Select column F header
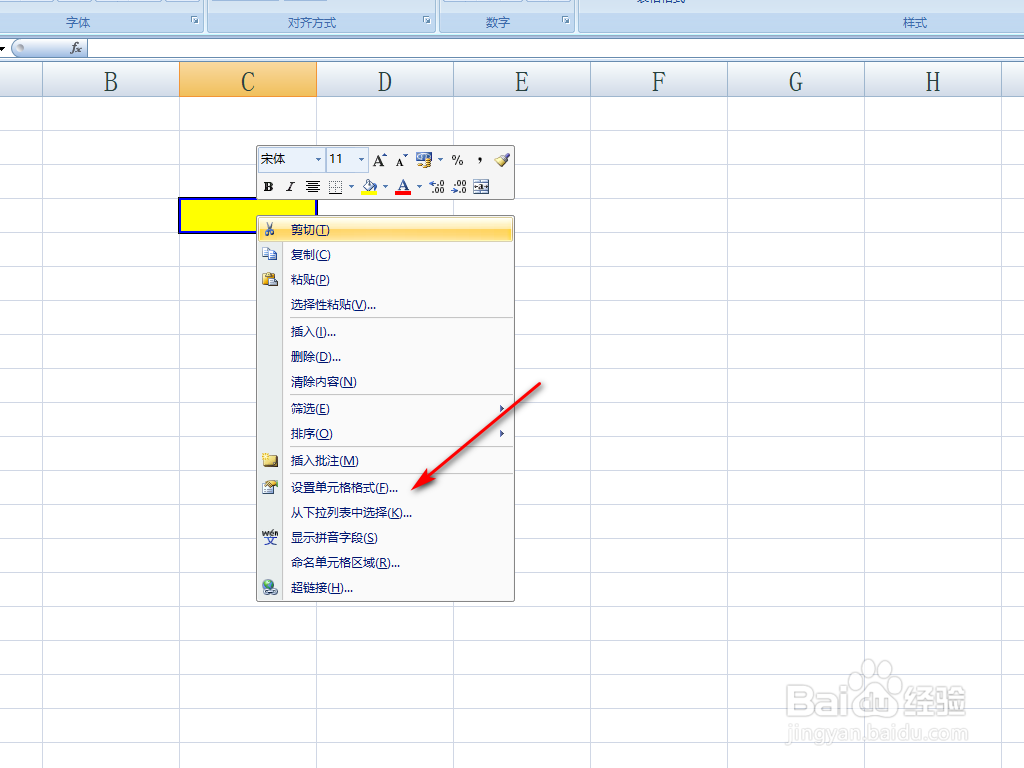The height and width of the screenshot is (768, 1024). (659, 81)
